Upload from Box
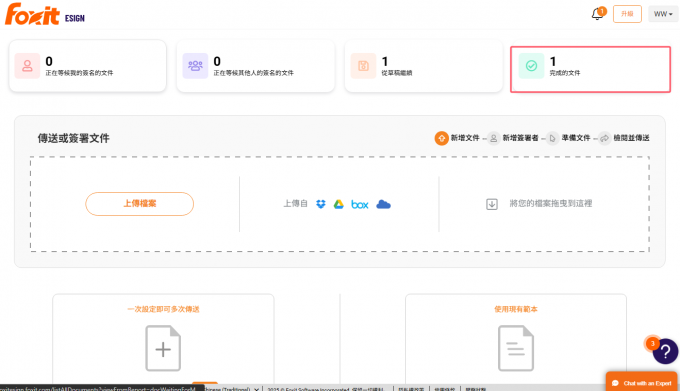Viewport: 680px width, 391px height. pos(360,204)
